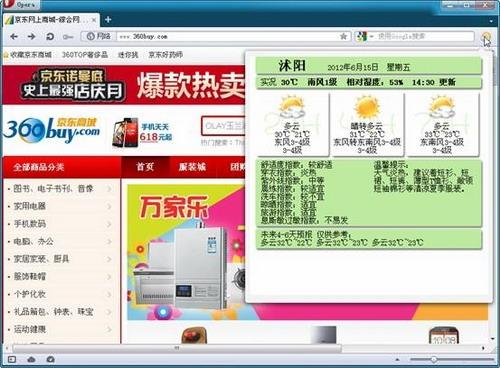Expand chevron beside 个护化妆
This screenshot has height=368, width=500.
109,295
